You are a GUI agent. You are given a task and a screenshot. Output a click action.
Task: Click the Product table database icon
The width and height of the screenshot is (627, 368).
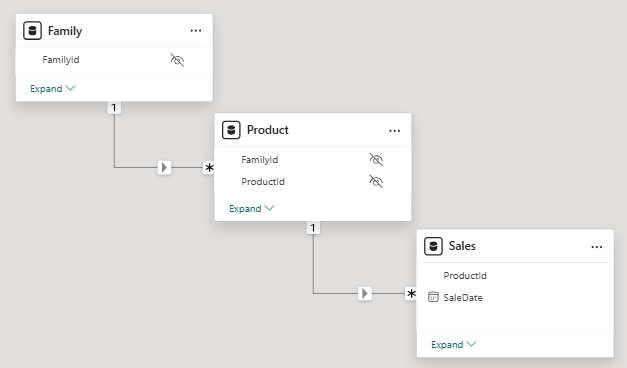(x=231, y=130)
